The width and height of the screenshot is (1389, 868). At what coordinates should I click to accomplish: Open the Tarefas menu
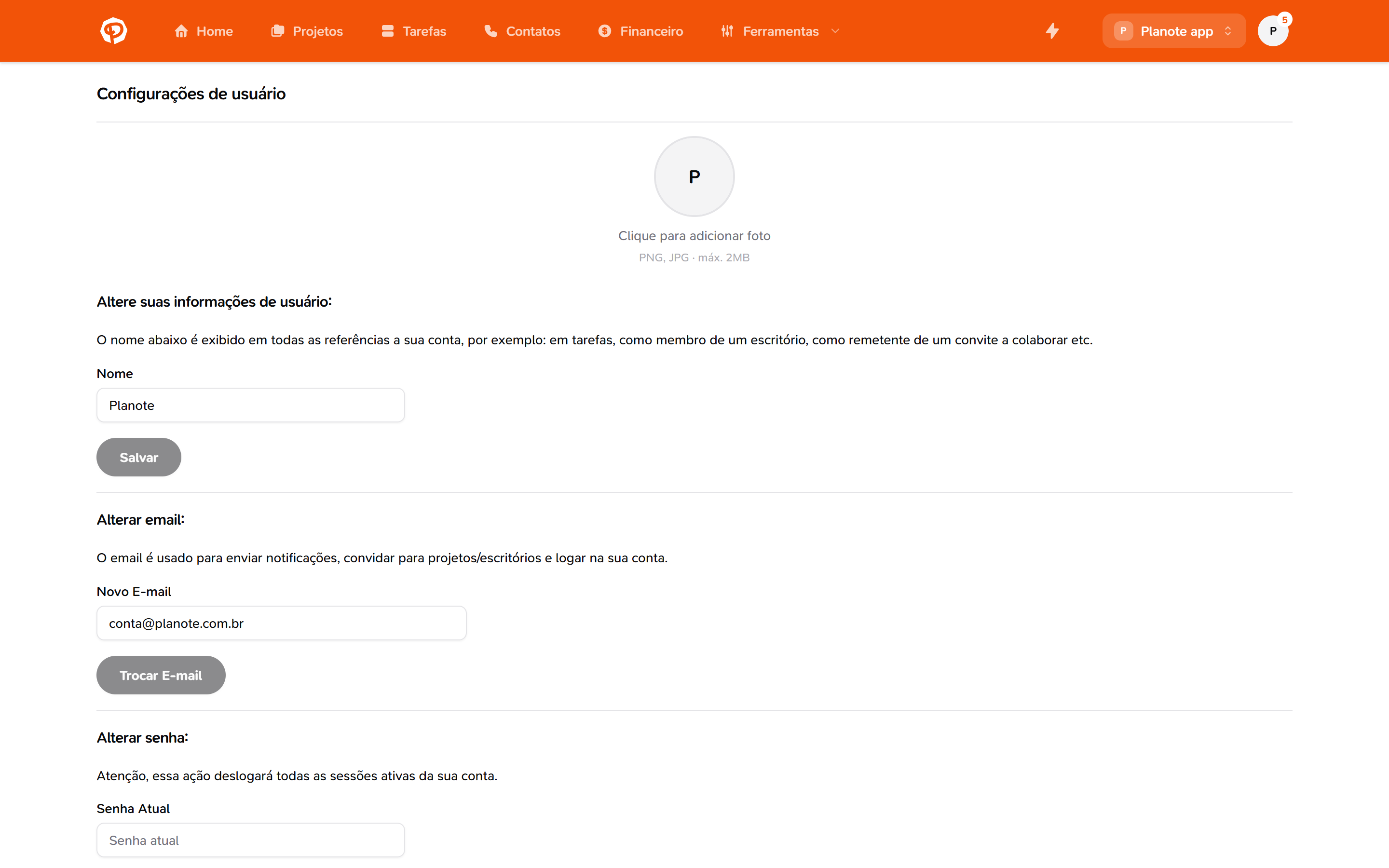pos(414,31)
